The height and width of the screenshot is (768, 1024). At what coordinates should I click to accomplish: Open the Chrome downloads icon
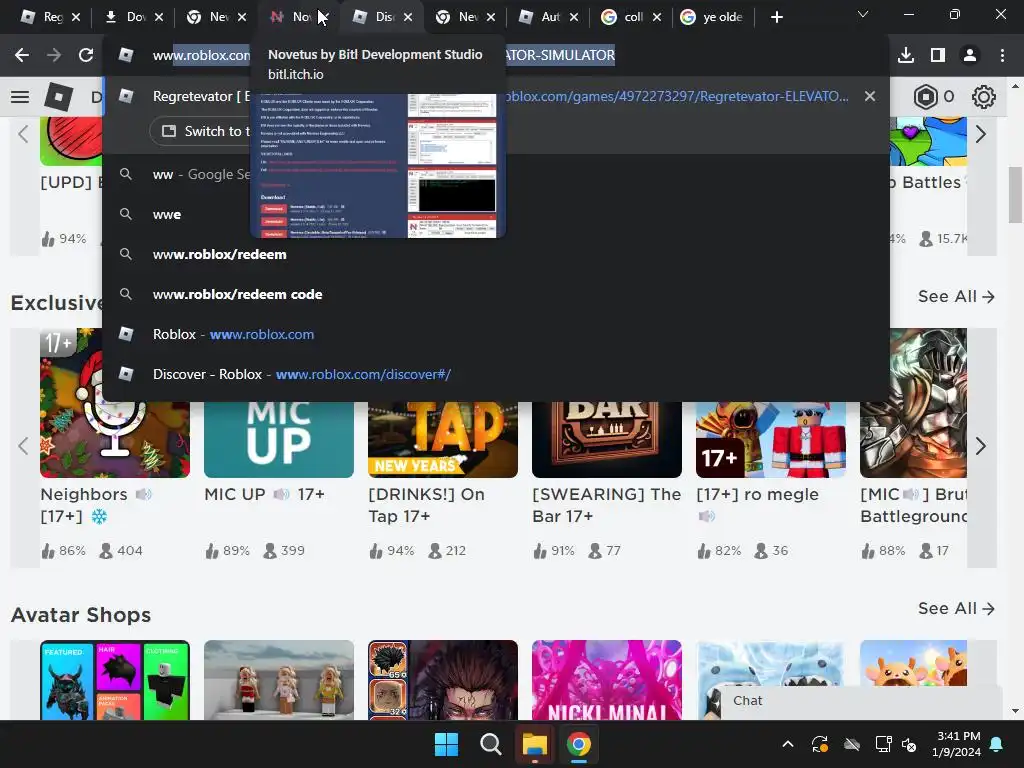tap(906, 56)
